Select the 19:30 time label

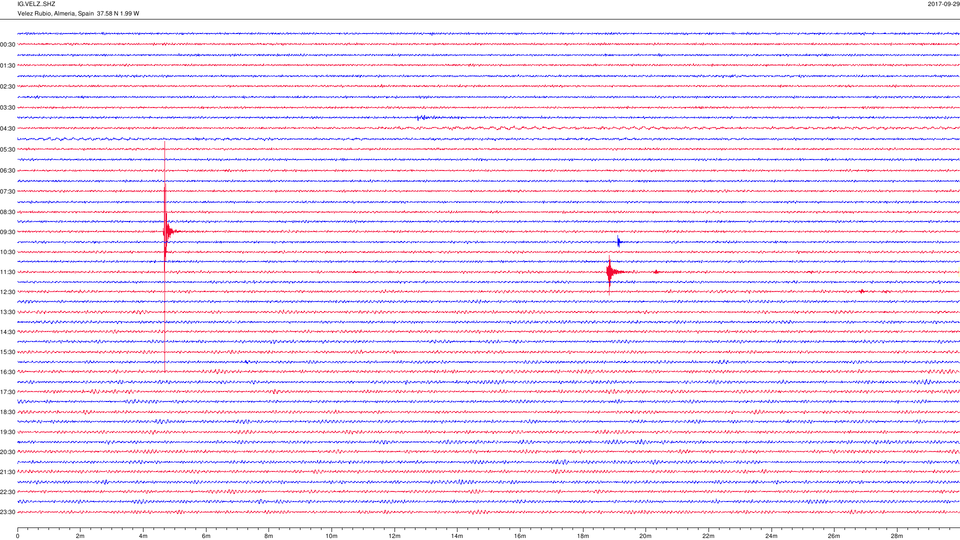(8, 432)
